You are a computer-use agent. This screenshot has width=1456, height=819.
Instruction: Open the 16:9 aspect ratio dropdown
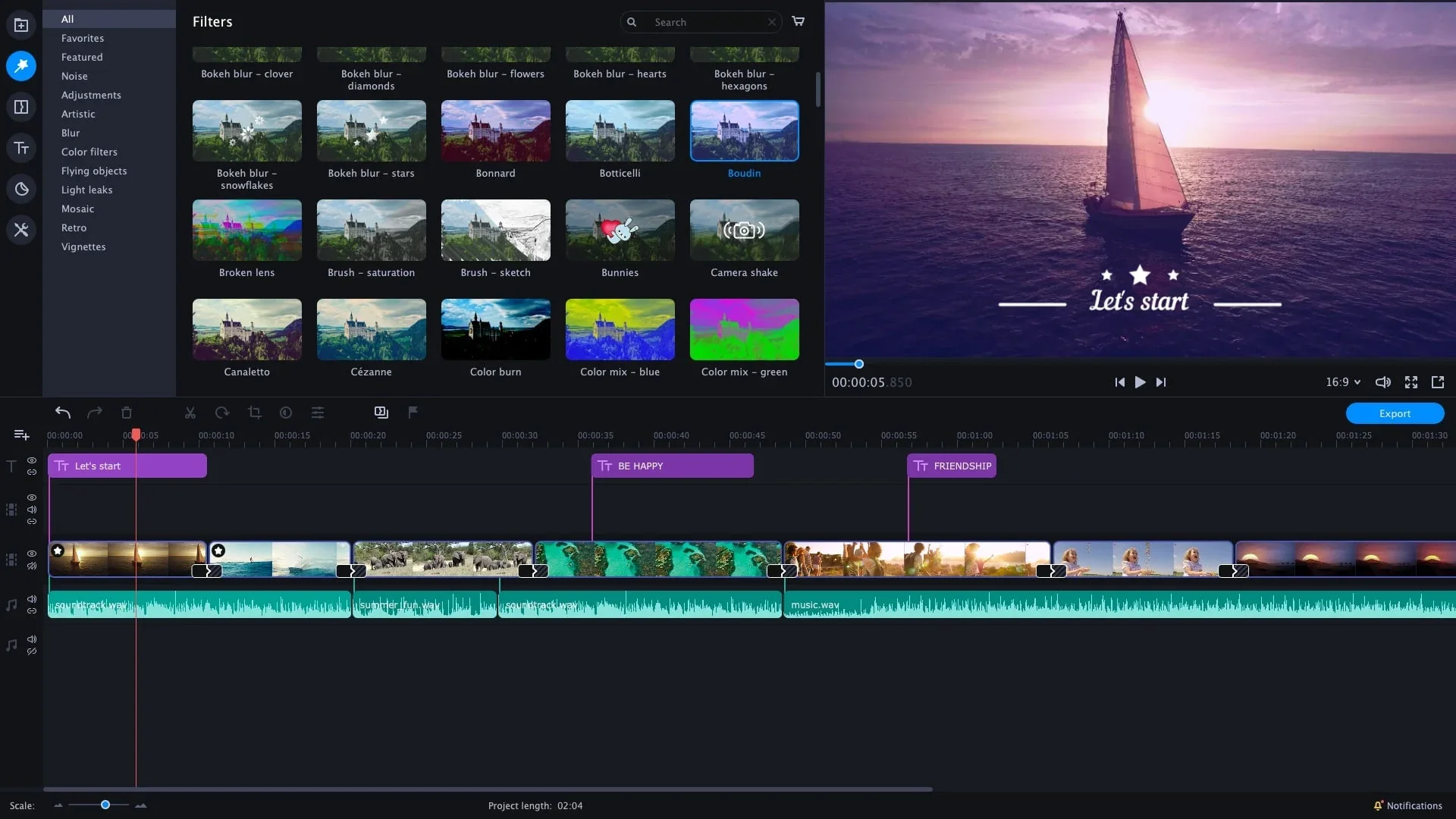point(1342,382)
